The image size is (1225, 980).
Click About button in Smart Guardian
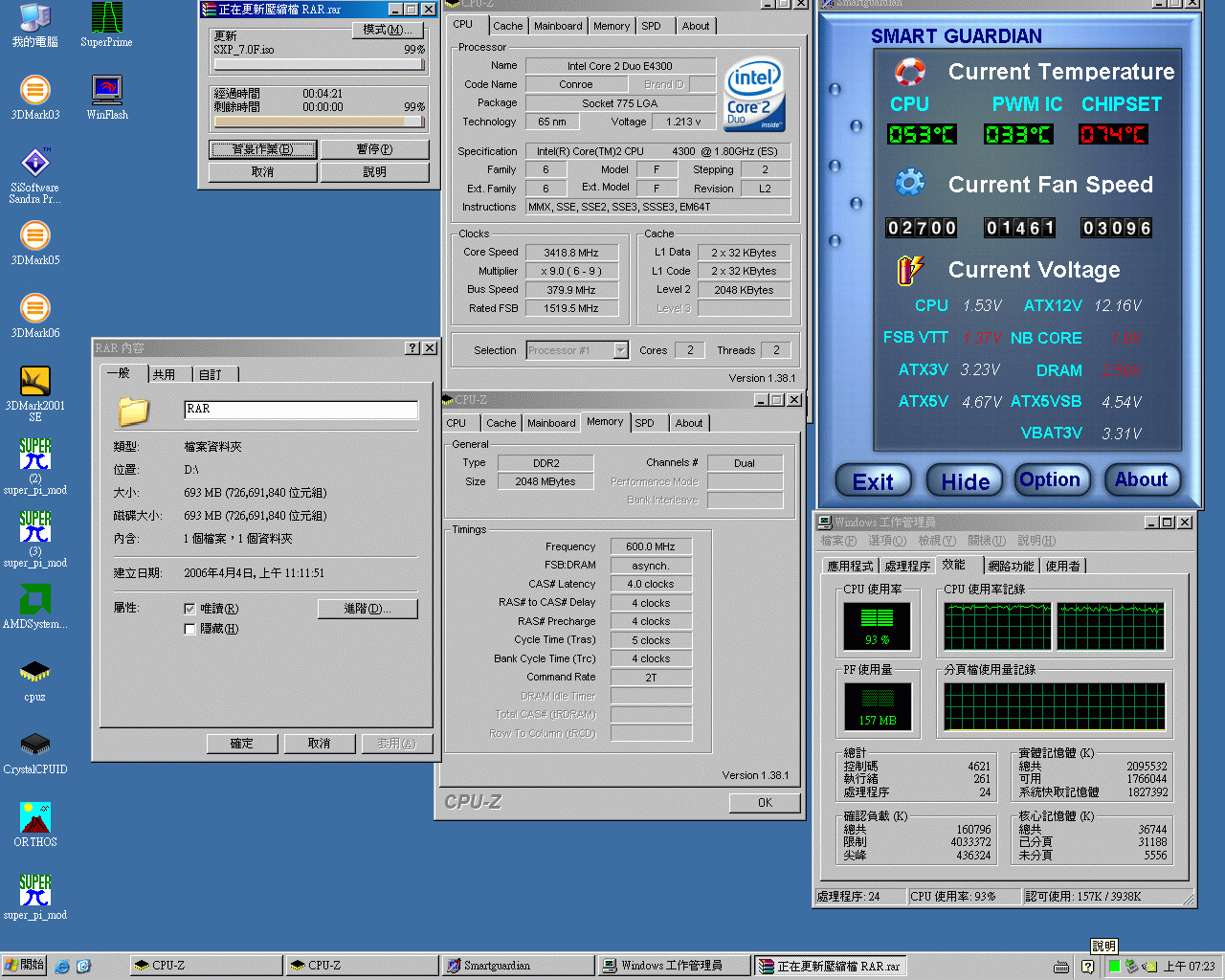pyautogui.click(x=1142, y=479)
